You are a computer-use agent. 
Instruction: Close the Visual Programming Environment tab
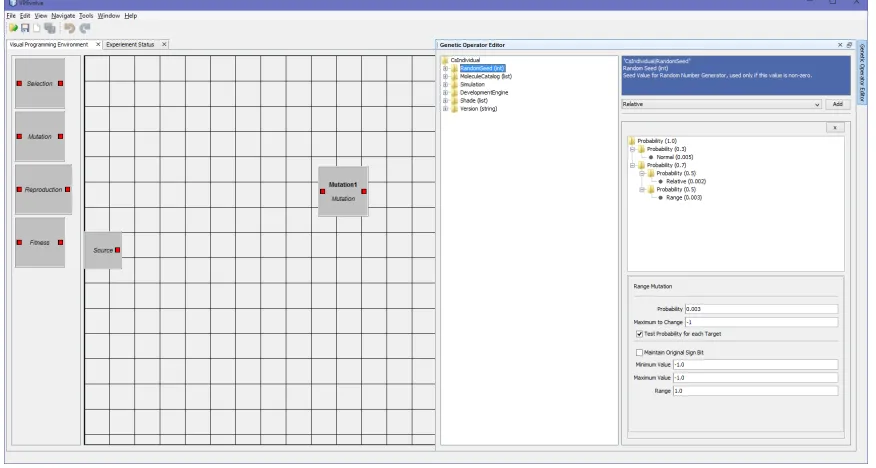click(98, 44)
